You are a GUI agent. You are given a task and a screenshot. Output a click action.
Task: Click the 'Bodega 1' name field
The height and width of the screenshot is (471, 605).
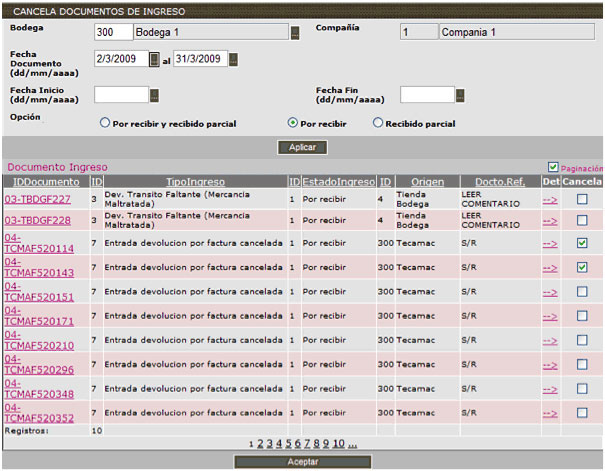[x=211, y=32]
